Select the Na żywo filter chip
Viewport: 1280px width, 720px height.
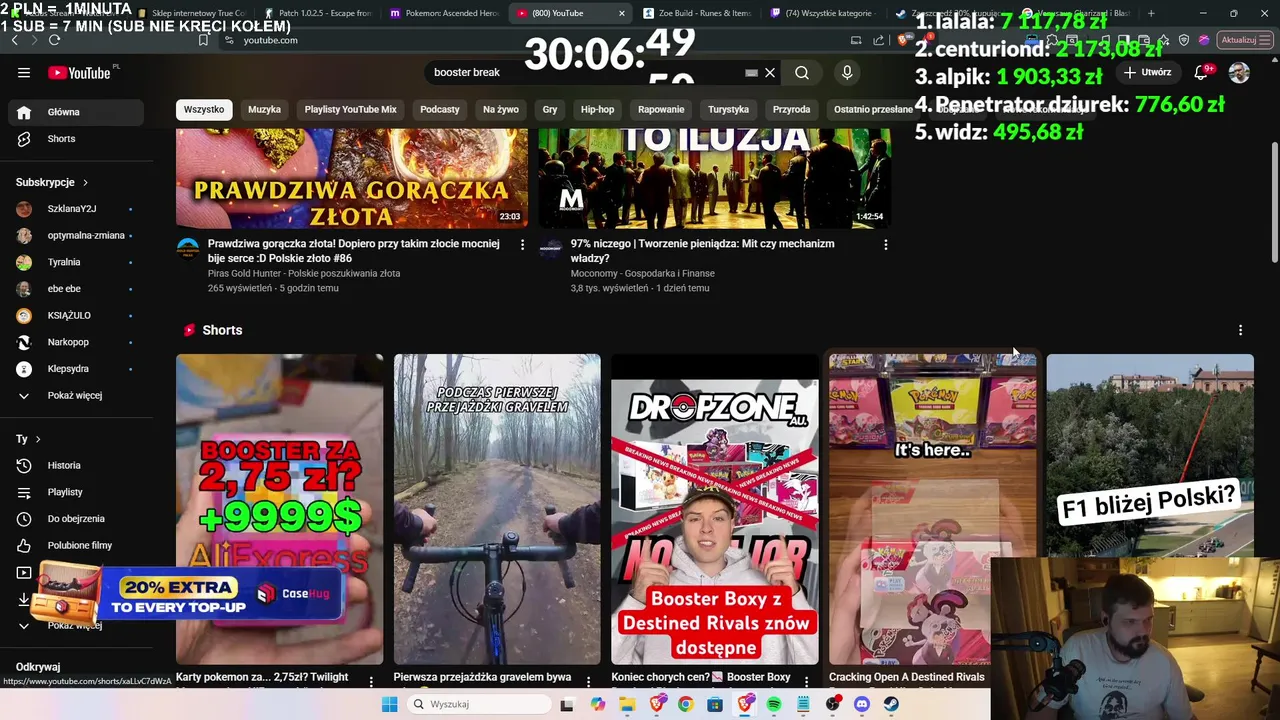[501, 109]
